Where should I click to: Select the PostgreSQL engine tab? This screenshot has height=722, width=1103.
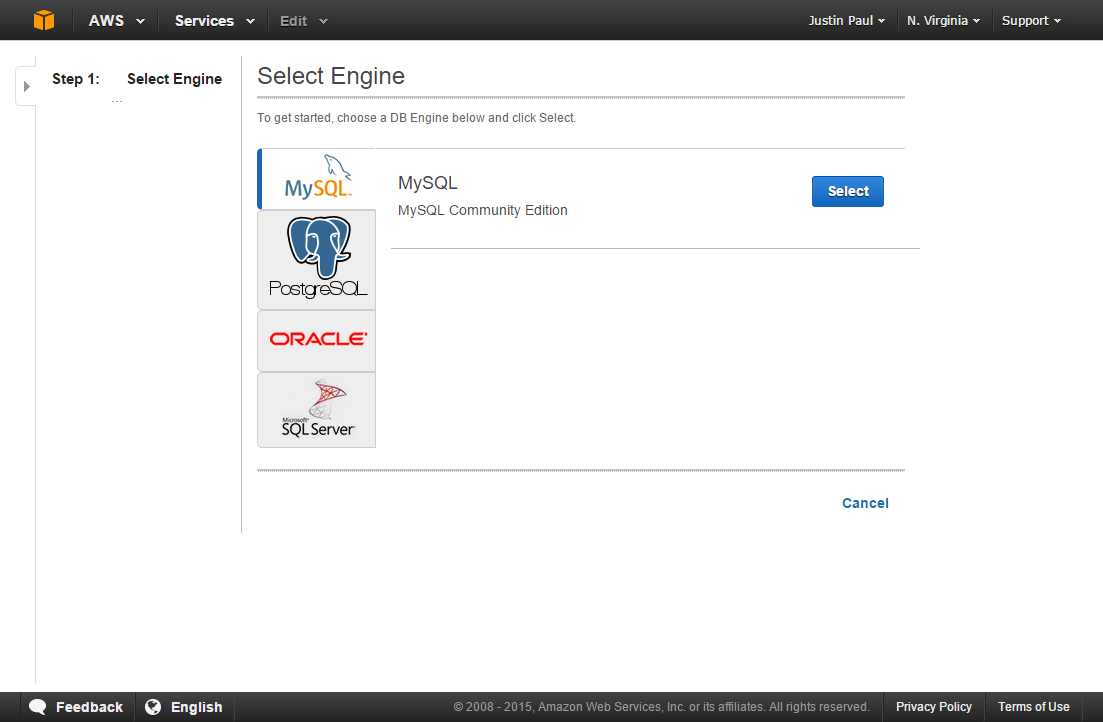coord(317,260)
